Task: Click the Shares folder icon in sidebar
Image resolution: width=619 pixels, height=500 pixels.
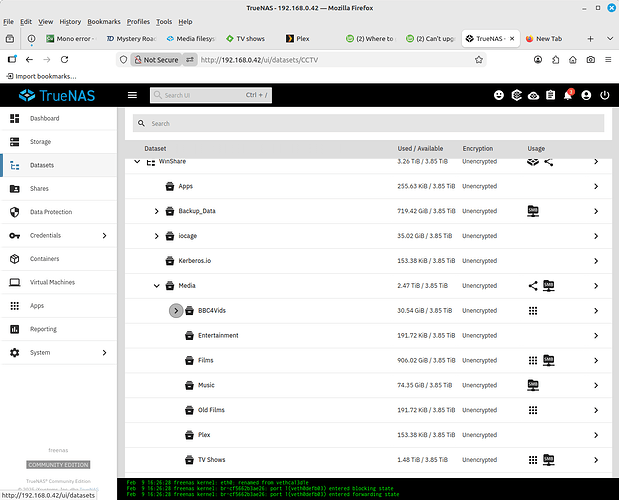Action: pos(15,189)
